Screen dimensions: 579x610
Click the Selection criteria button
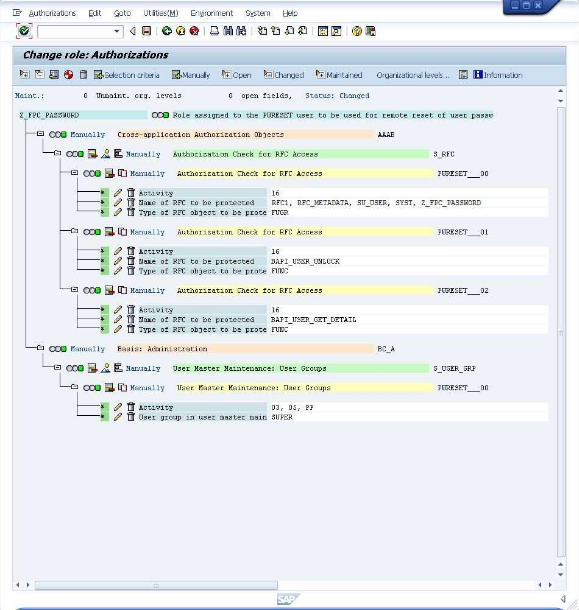click(x=126, y=75)
